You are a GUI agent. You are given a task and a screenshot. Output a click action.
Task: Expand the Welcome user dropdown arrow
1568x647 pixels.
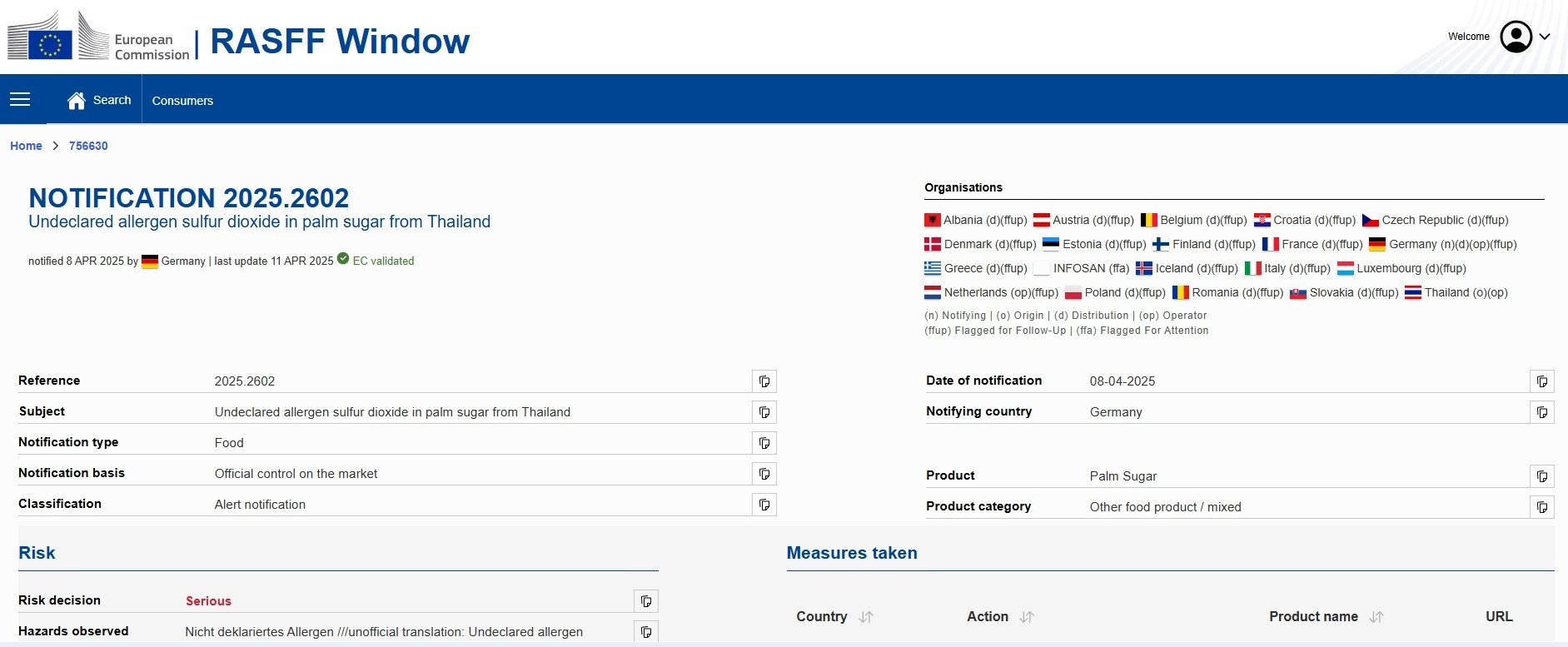1545,37
